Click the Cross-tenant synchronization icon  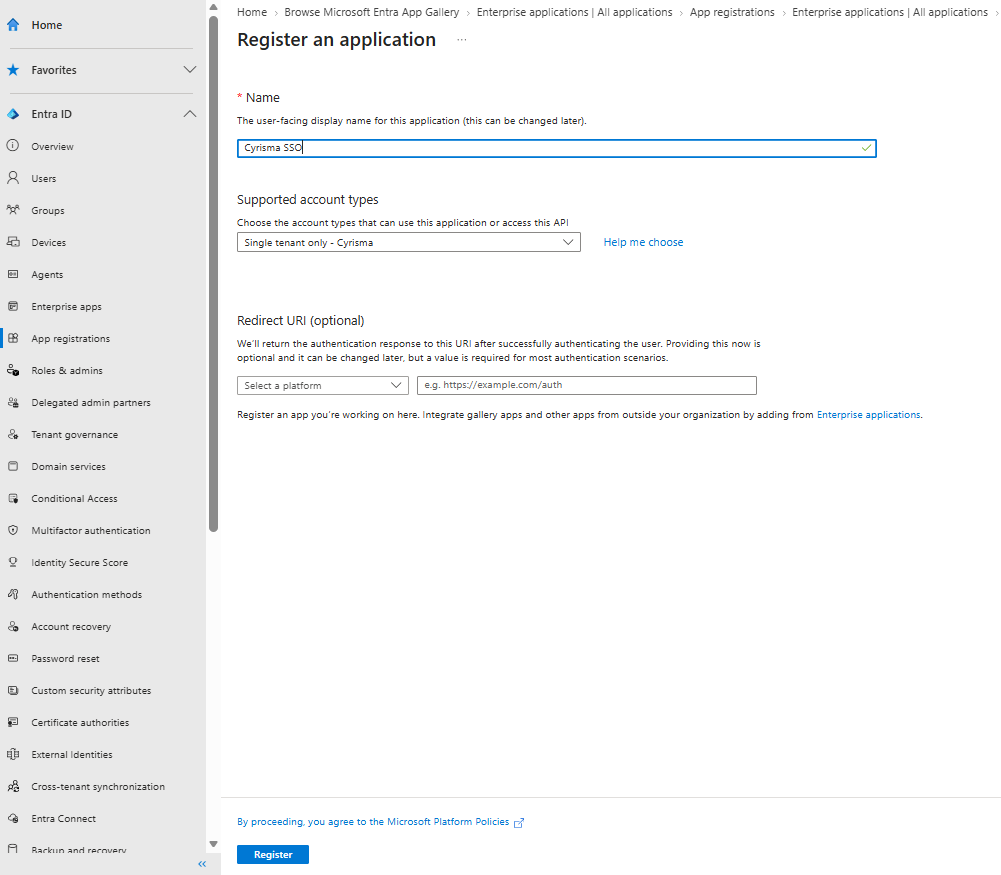pos(13,786)
